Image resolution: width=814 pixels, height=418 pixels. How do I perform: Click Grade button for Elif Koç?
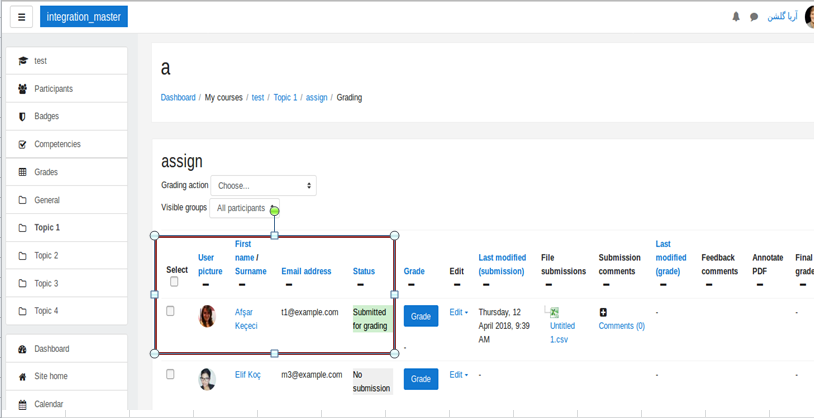pyautogui.click(x=421, y=379)
